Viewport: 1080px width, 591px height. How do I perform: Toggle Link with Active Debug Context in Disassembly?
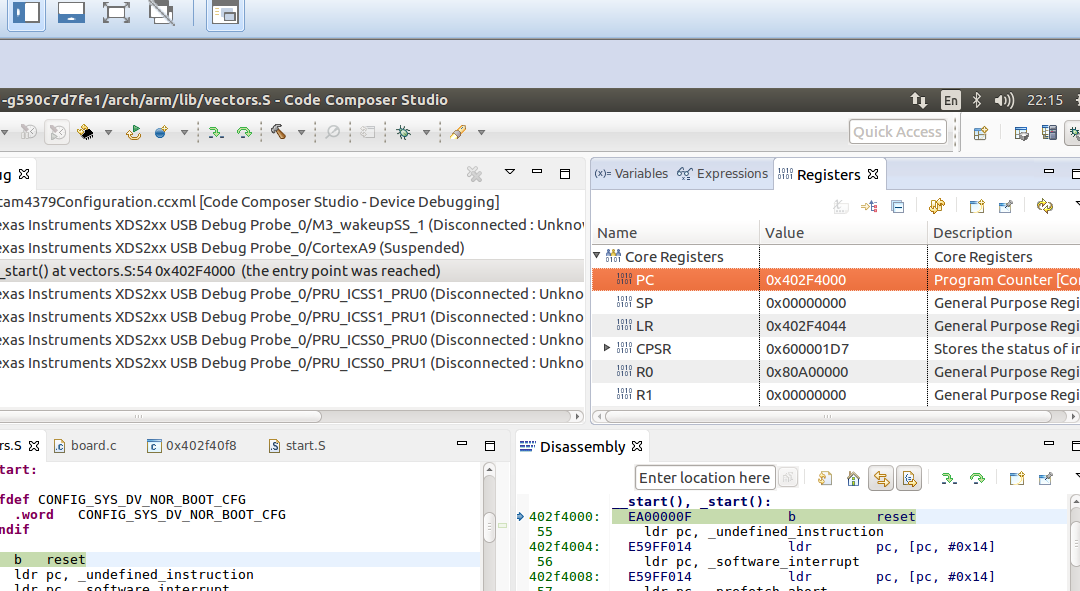click(881, 478)
